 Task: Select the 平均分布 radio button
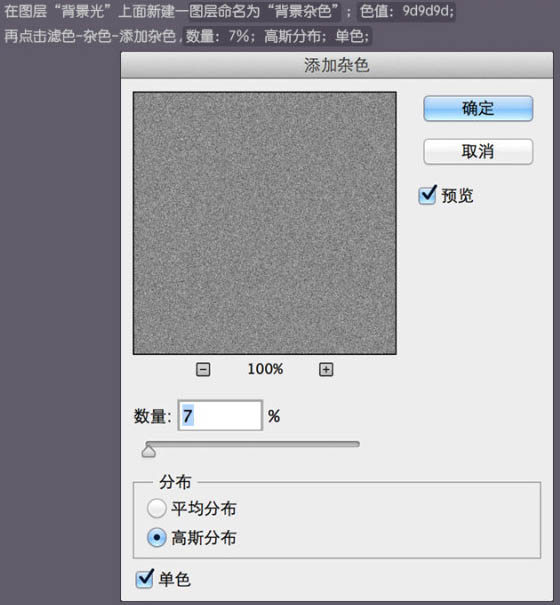click(x=156, y=508)
